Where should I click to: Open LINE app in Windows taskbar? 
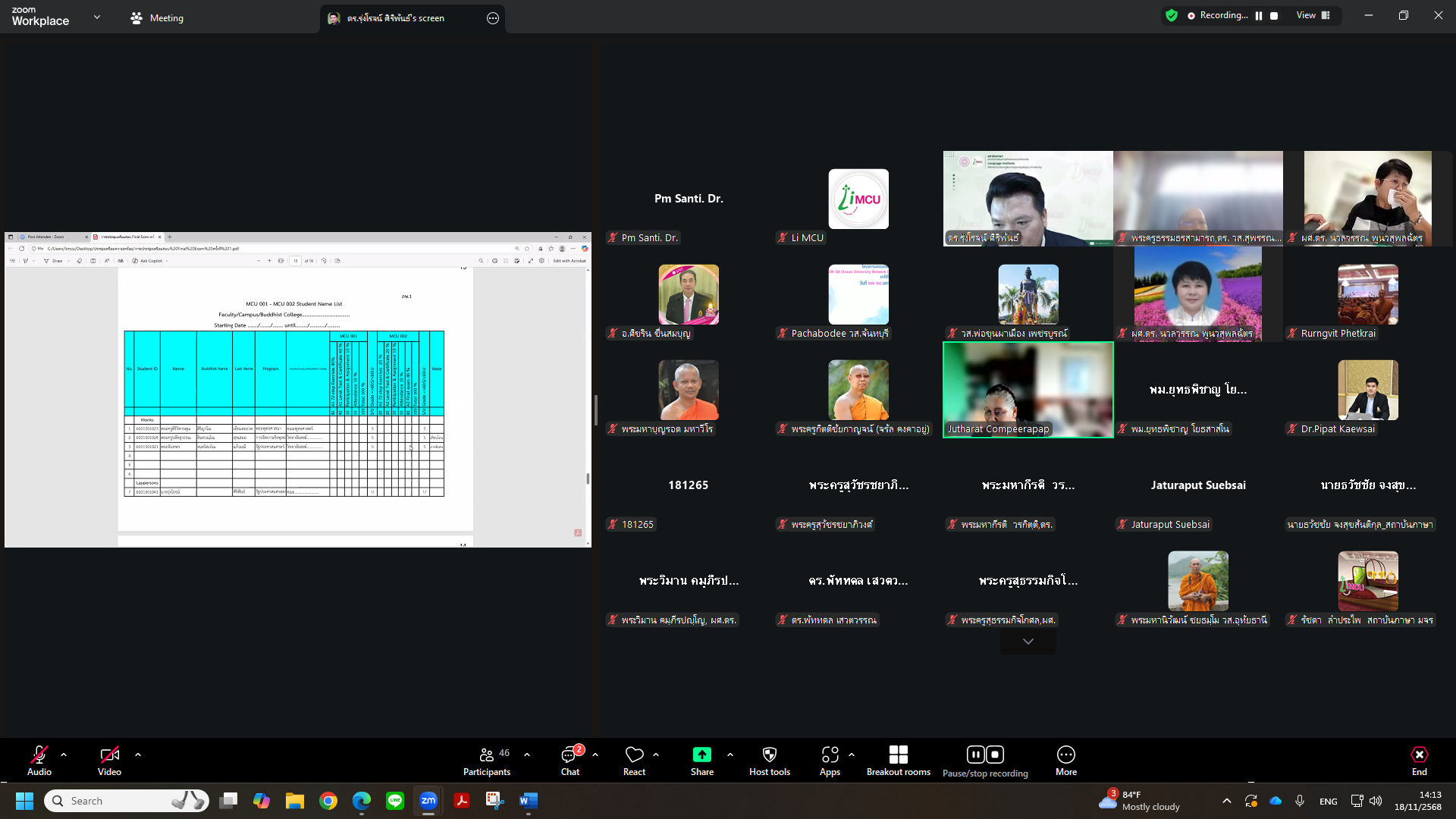click(395, 801)
